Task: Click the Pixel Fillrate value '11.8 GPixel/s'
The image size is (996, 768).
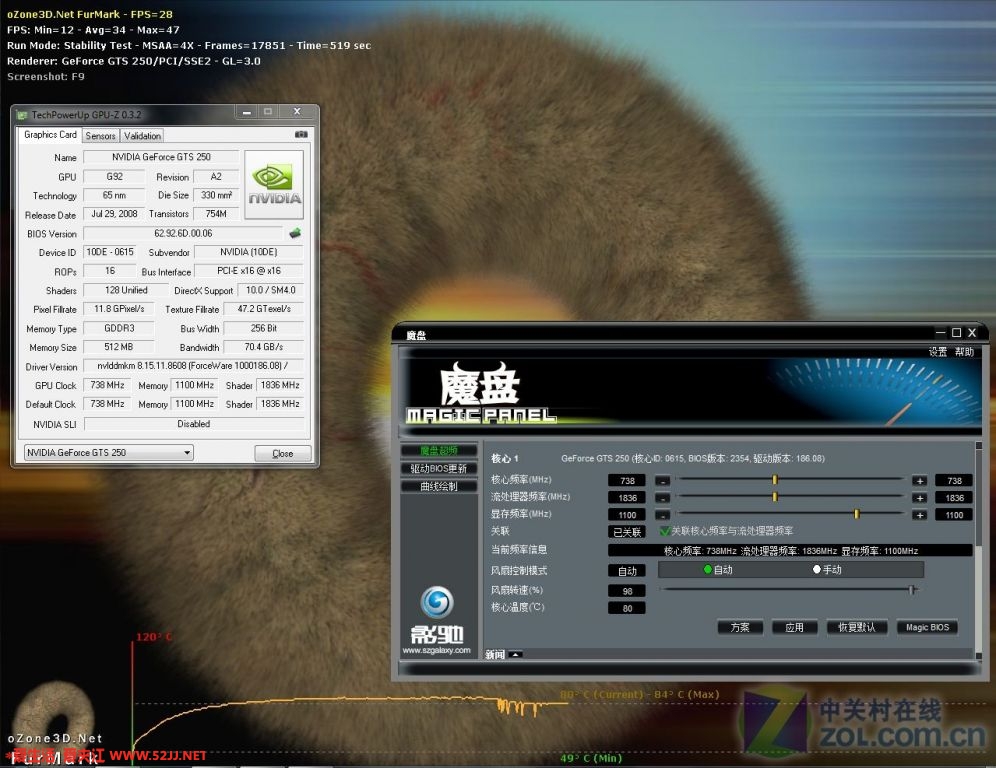Action: [119, 309]
